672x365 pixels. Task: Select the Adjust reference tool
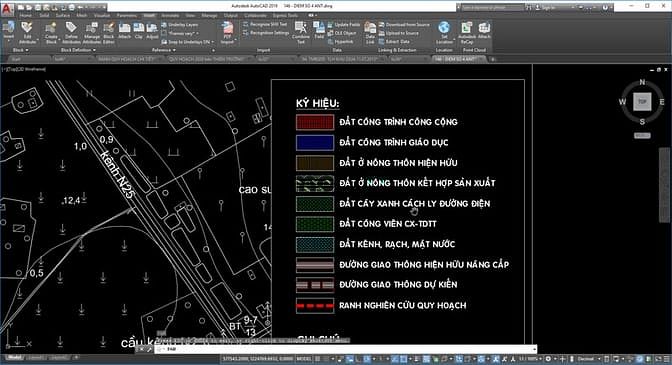click(x=152, y=31)
